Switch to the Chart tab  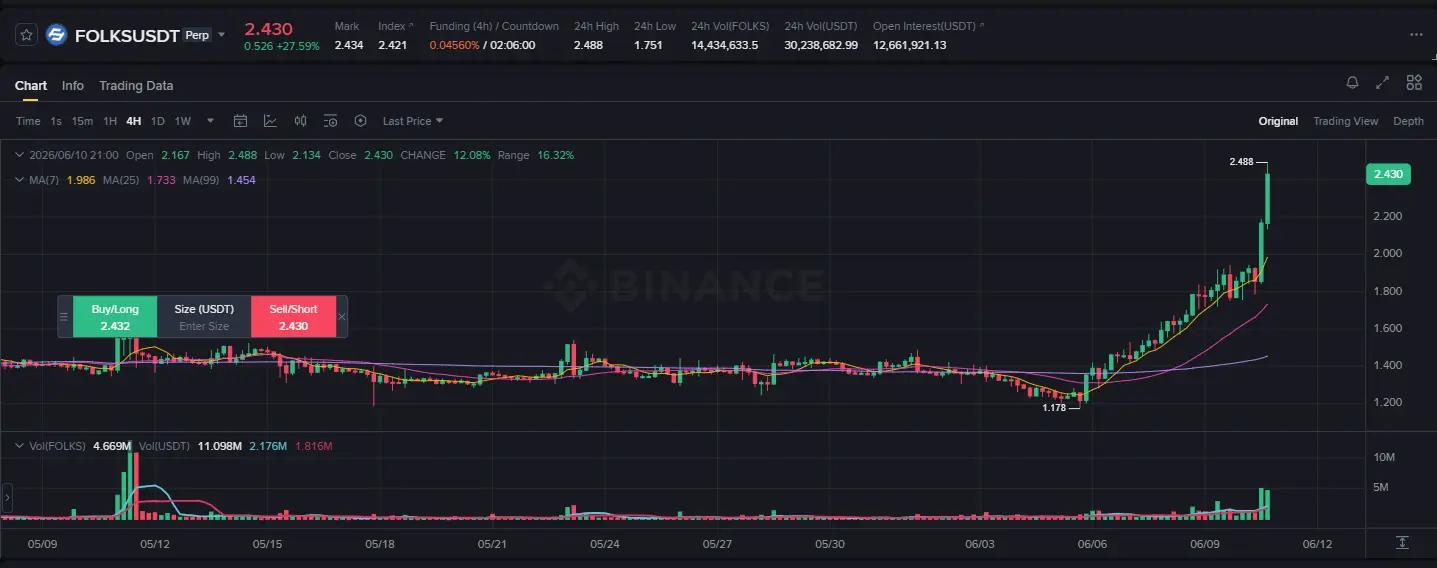(31, 86)
